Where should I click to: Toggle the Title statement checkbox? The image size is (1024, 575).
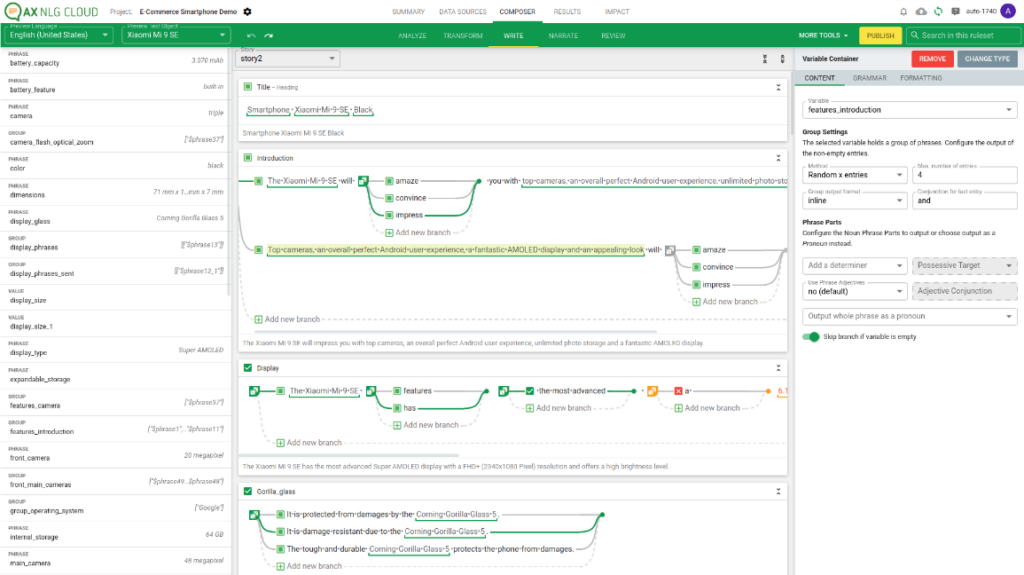248,86
